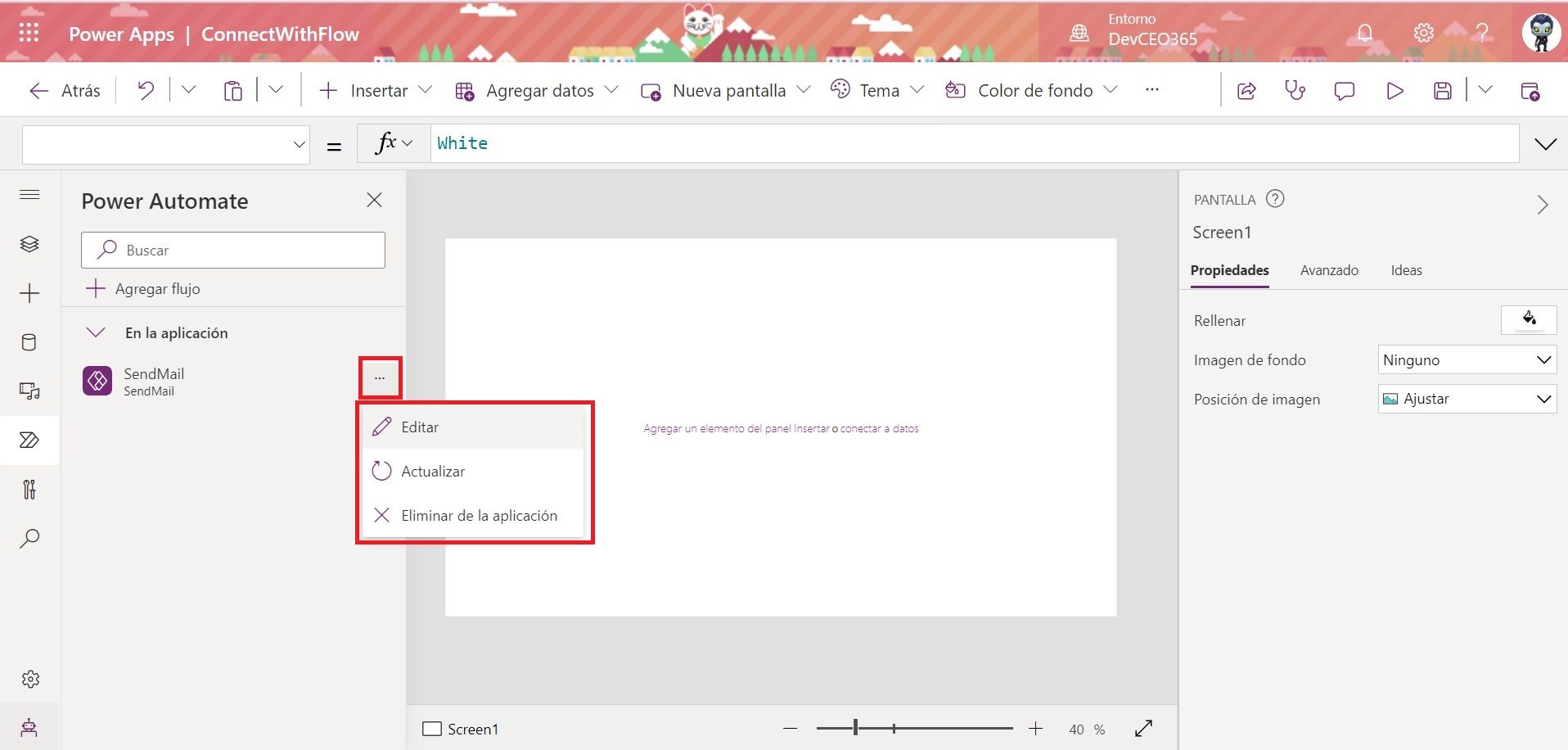The image size is (1568, 750).
Task: Open the Search magnifier in sidebar
Action: pyautogui.click(x=29, y=538)
